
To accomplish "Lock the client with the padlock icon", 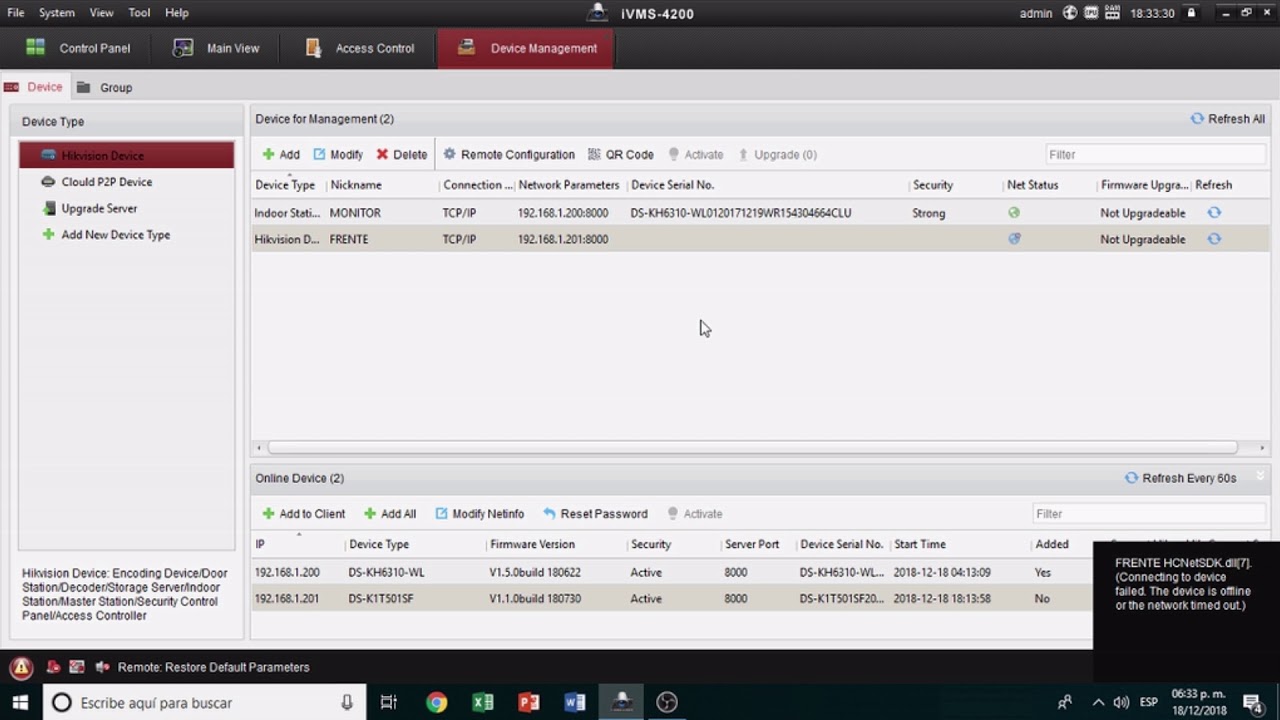I will click(x=1191, y=13).
